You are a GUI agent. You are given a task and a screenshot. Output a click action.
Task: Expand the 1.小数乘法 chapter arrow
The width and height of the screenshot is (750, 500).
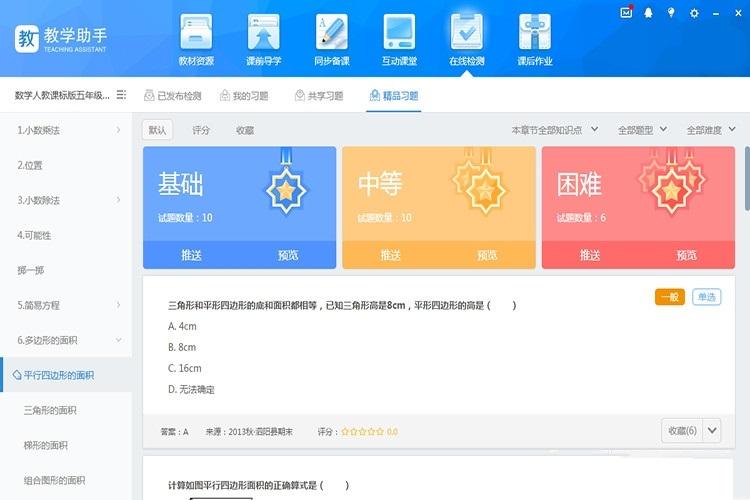[x=118, y=130]
